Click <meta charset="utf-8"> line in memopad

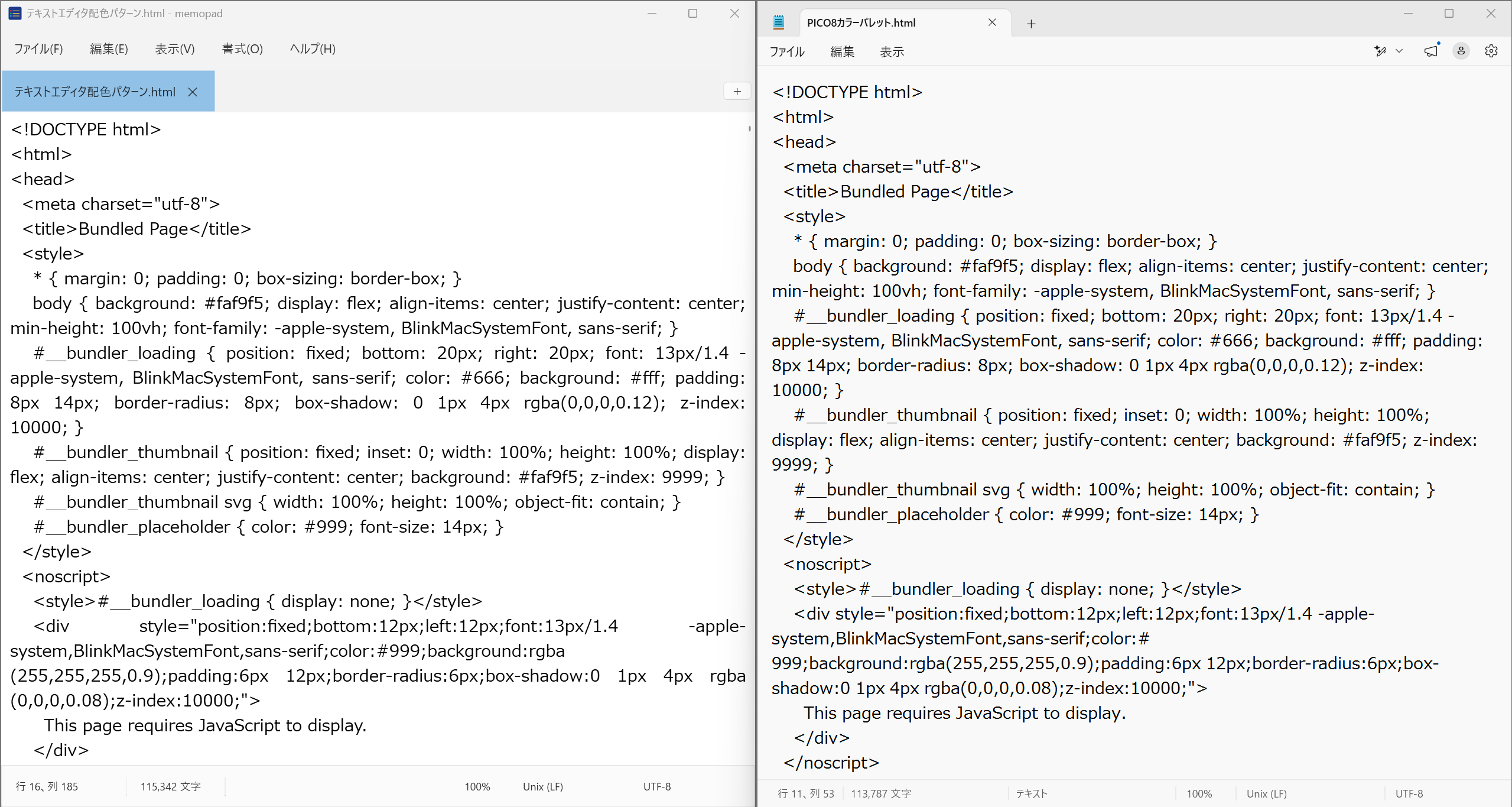(121, 204)
